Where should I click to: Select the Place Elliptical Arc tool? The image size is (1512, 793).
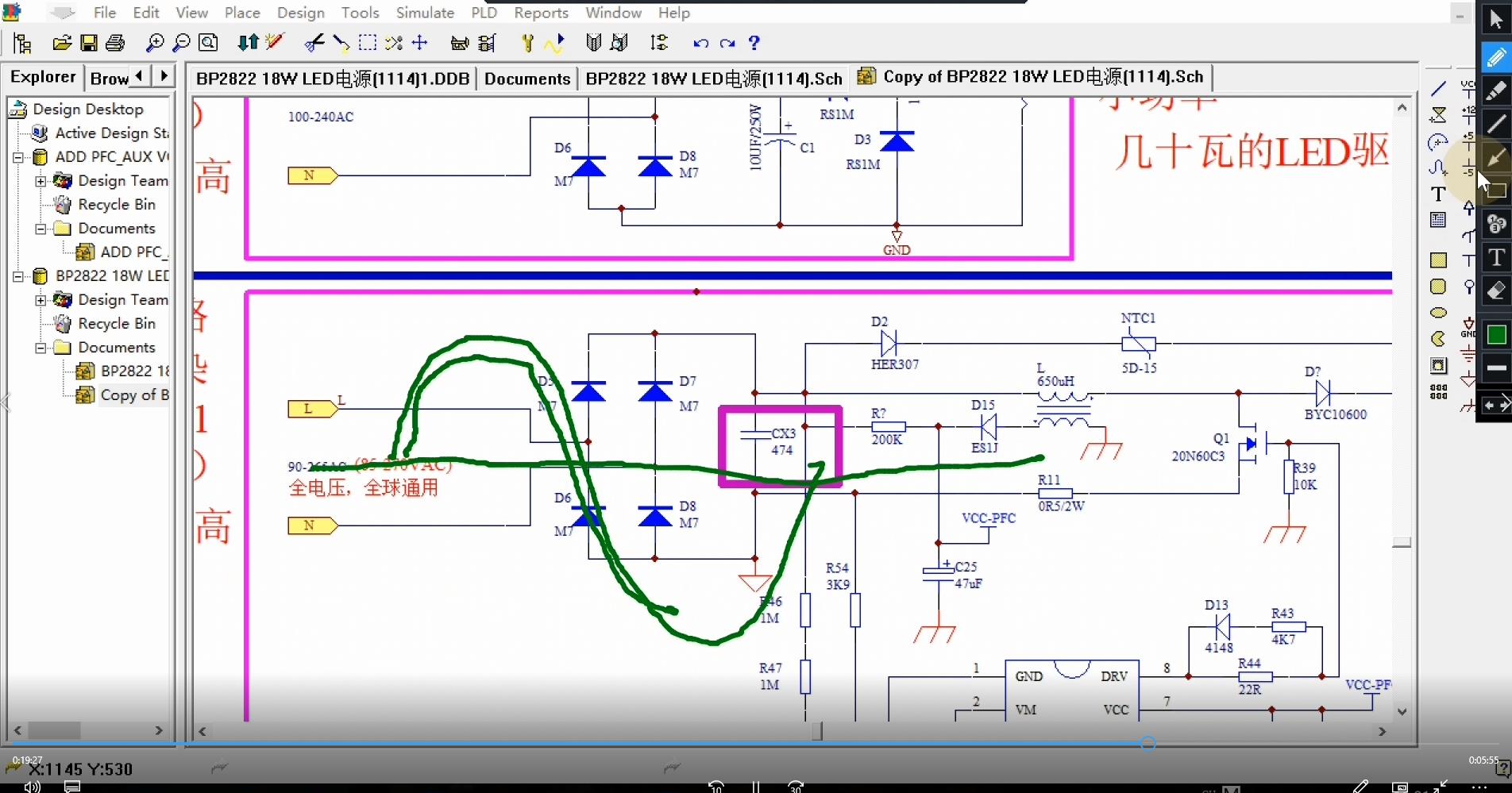click(x=1438, y=142)
